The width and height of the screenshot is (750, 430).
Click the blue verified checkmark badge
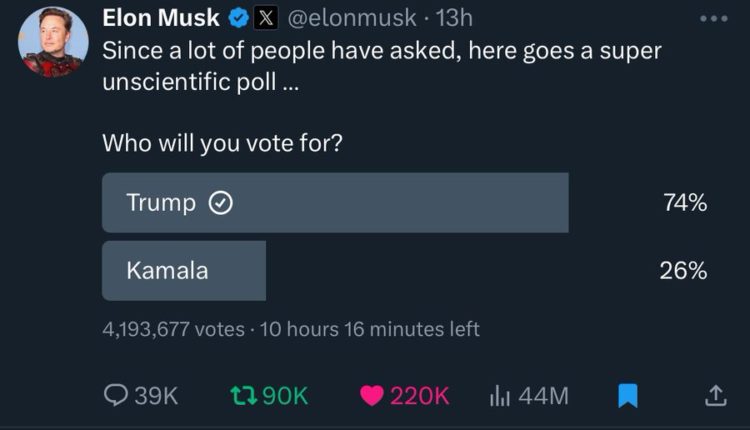(x=239, y=19)
